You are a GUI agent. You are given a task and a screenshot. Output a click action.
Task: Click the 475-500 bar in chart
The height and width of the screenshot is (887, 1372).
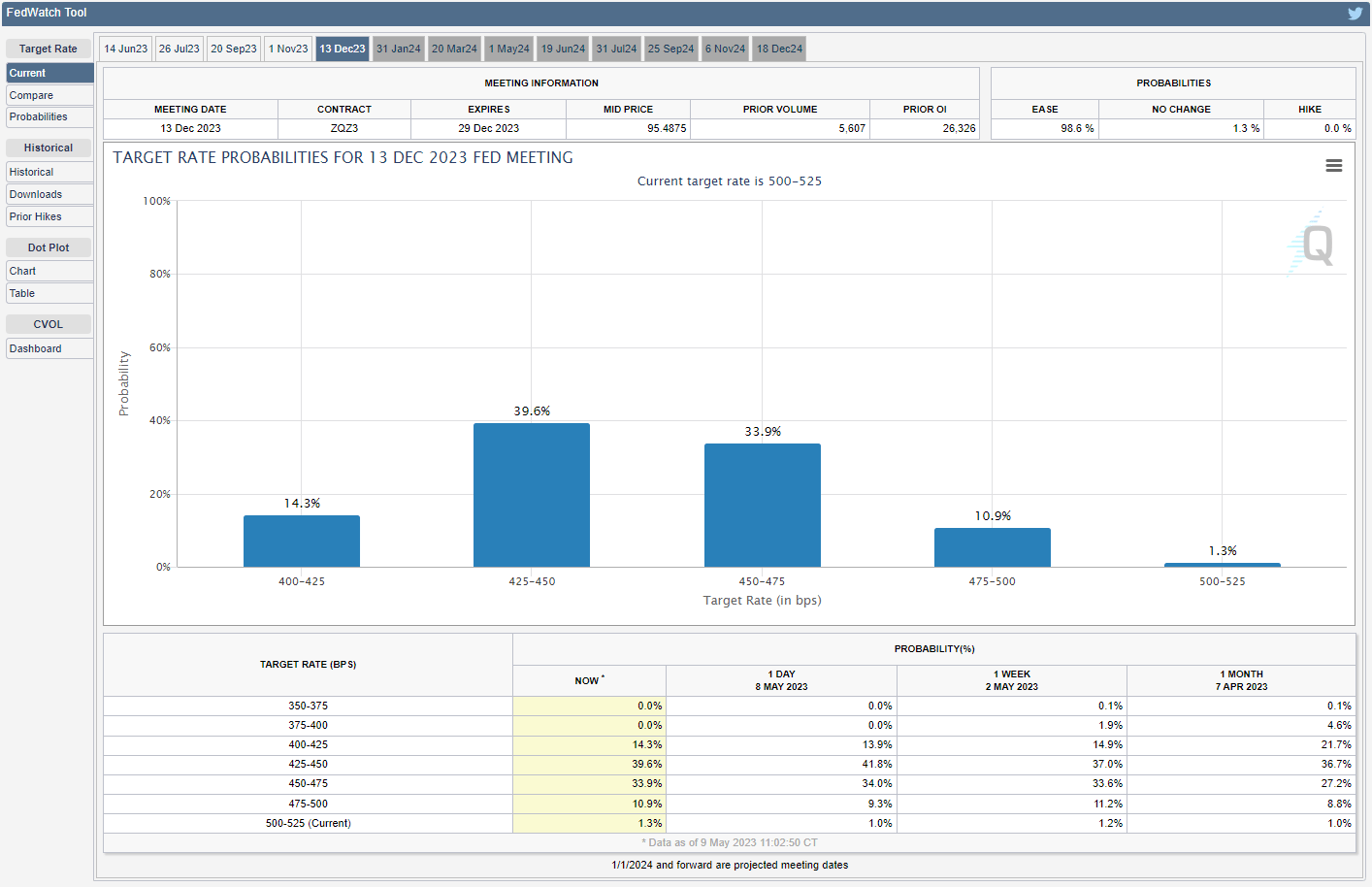[993, 547]
